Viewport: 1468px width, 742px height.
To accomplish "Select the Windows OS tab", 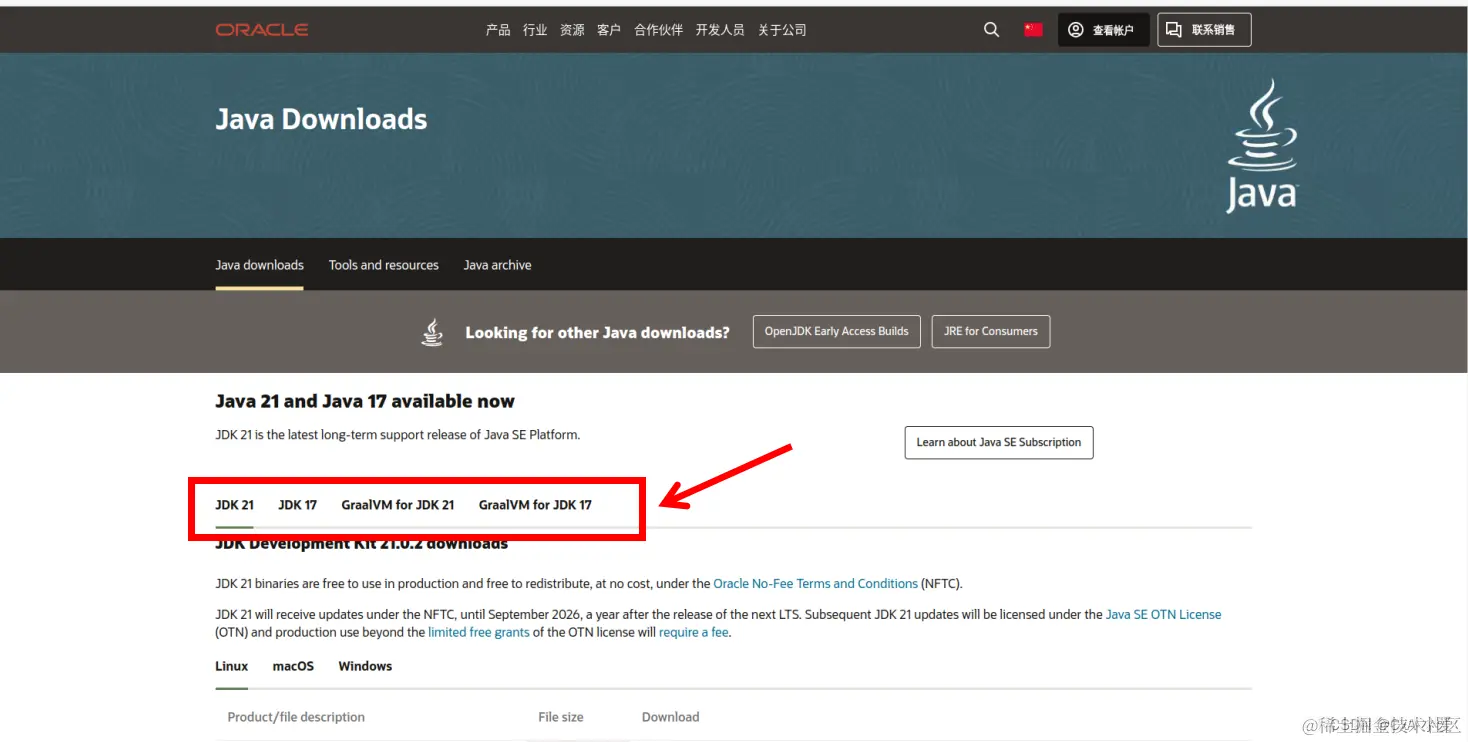I will click(x=365, y=666).
